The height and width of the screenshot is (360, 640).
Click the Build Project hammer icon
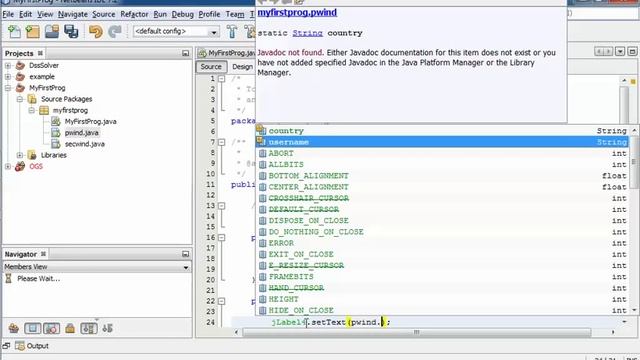click(232, 31)
